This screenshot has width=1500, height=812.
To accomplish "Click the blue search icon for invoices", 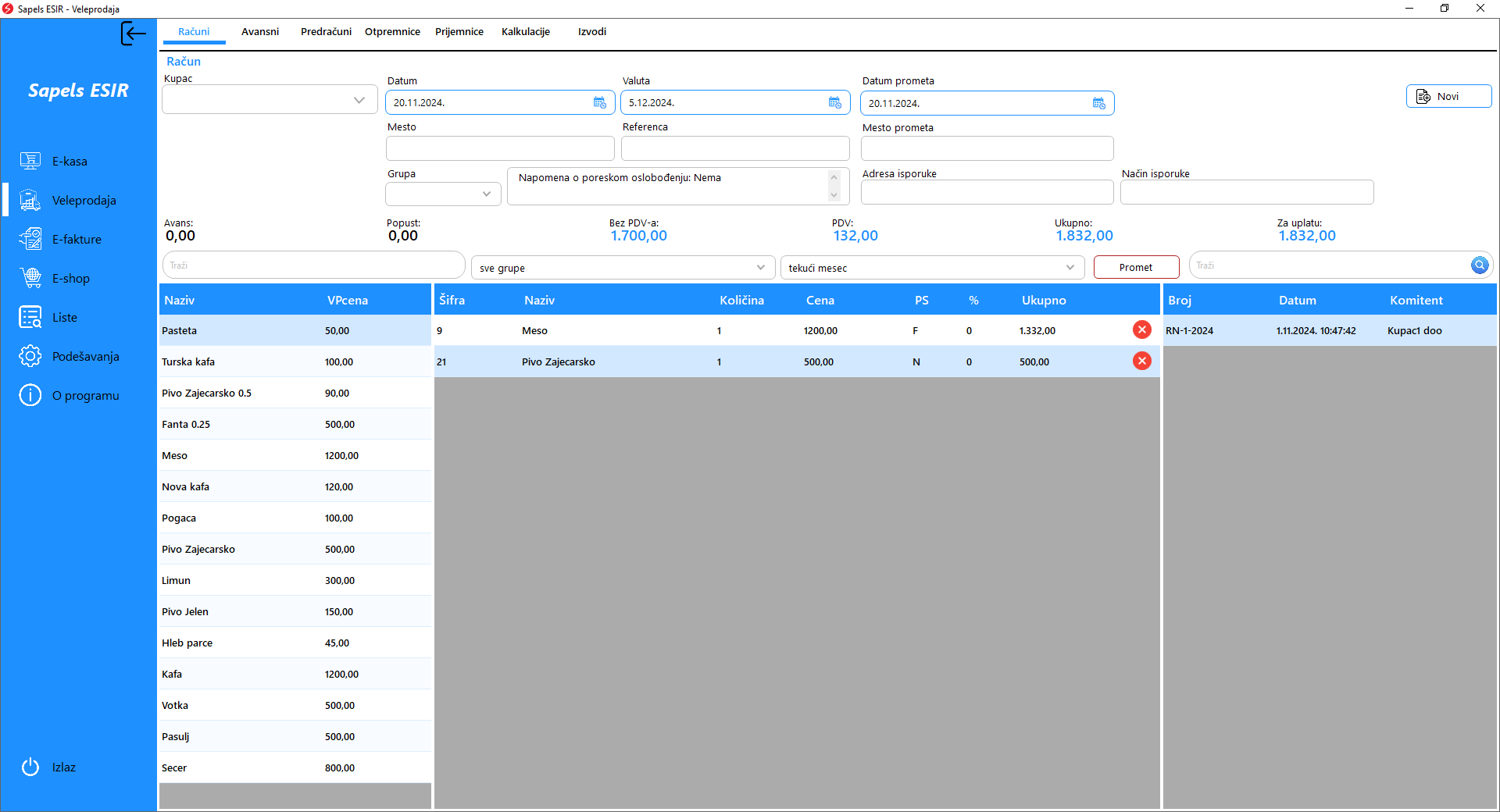I will click(x=1479, y=265).
